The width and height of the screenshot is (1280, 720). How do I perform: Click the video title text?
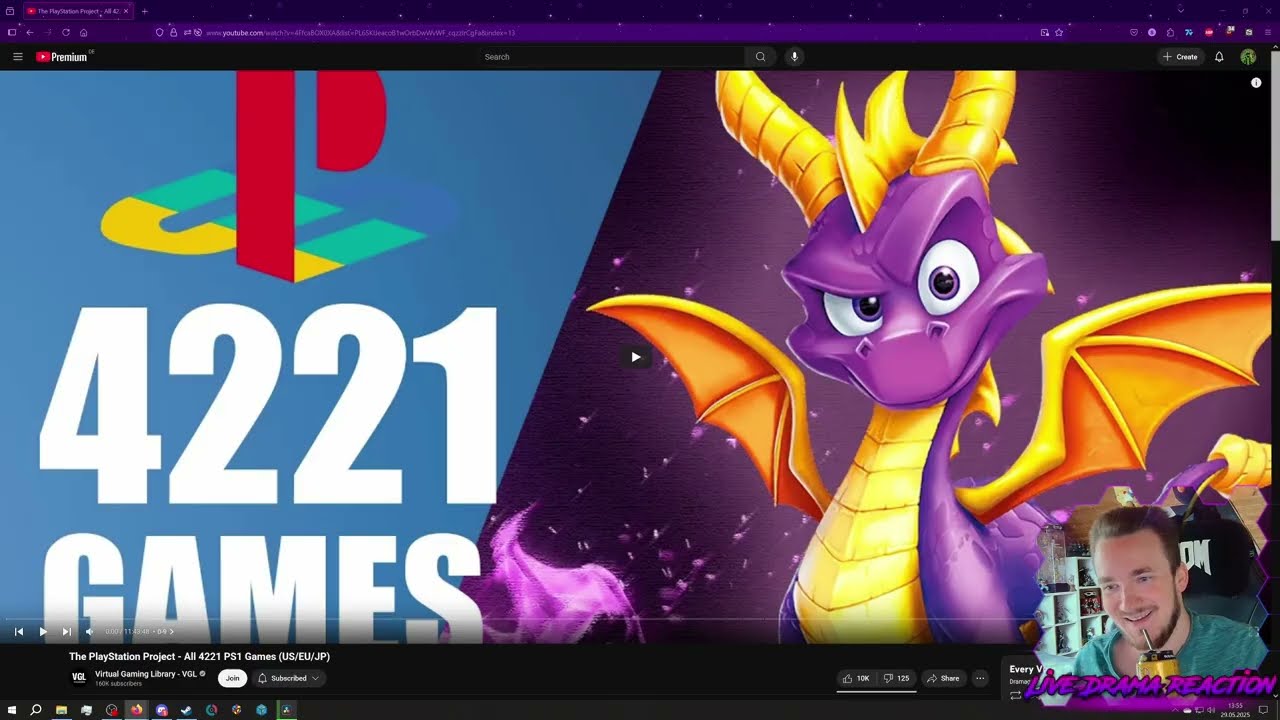pos(199,657)
